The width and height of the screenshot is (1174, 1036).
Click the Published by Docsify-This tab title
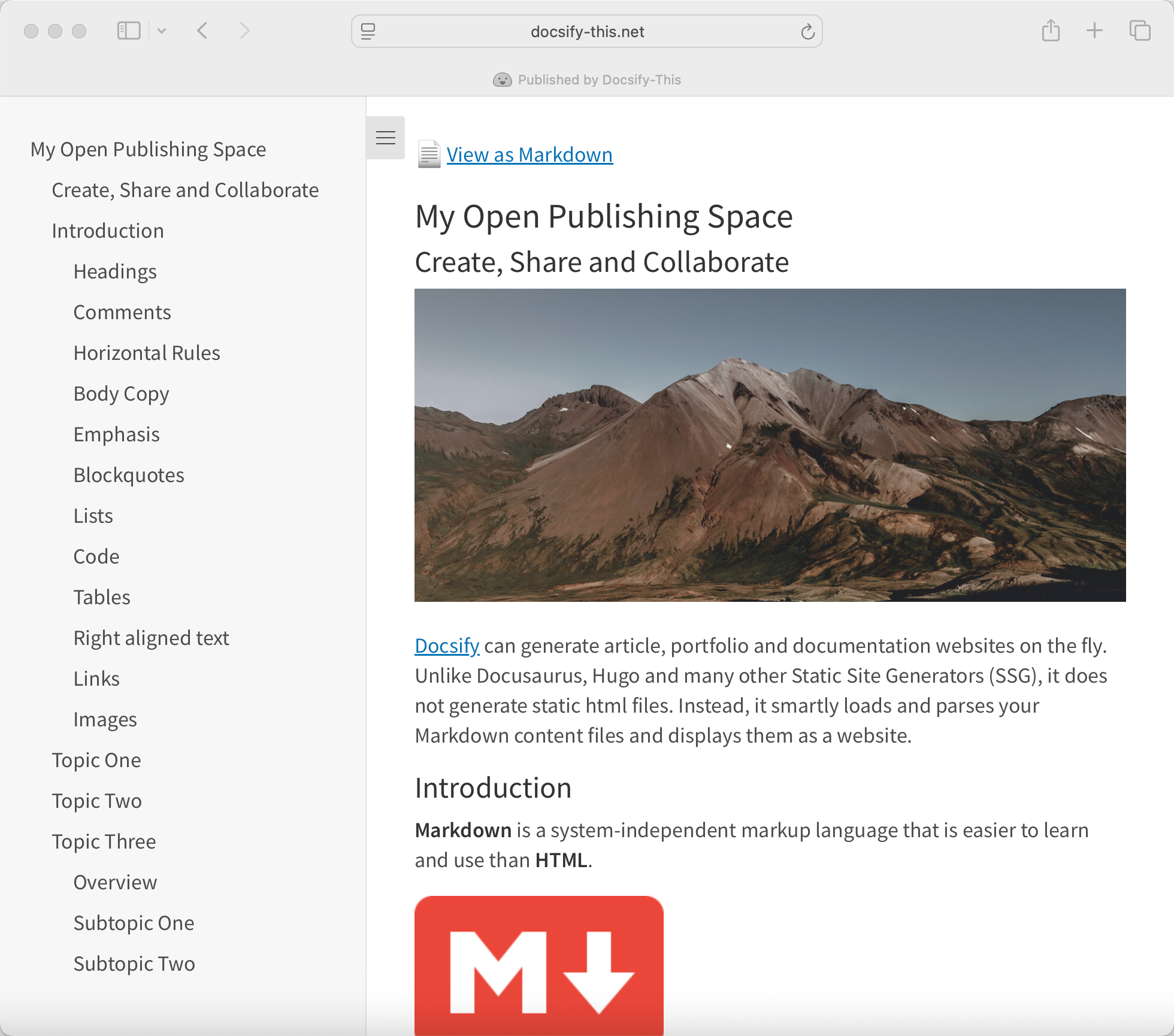[x=600, y=80]
